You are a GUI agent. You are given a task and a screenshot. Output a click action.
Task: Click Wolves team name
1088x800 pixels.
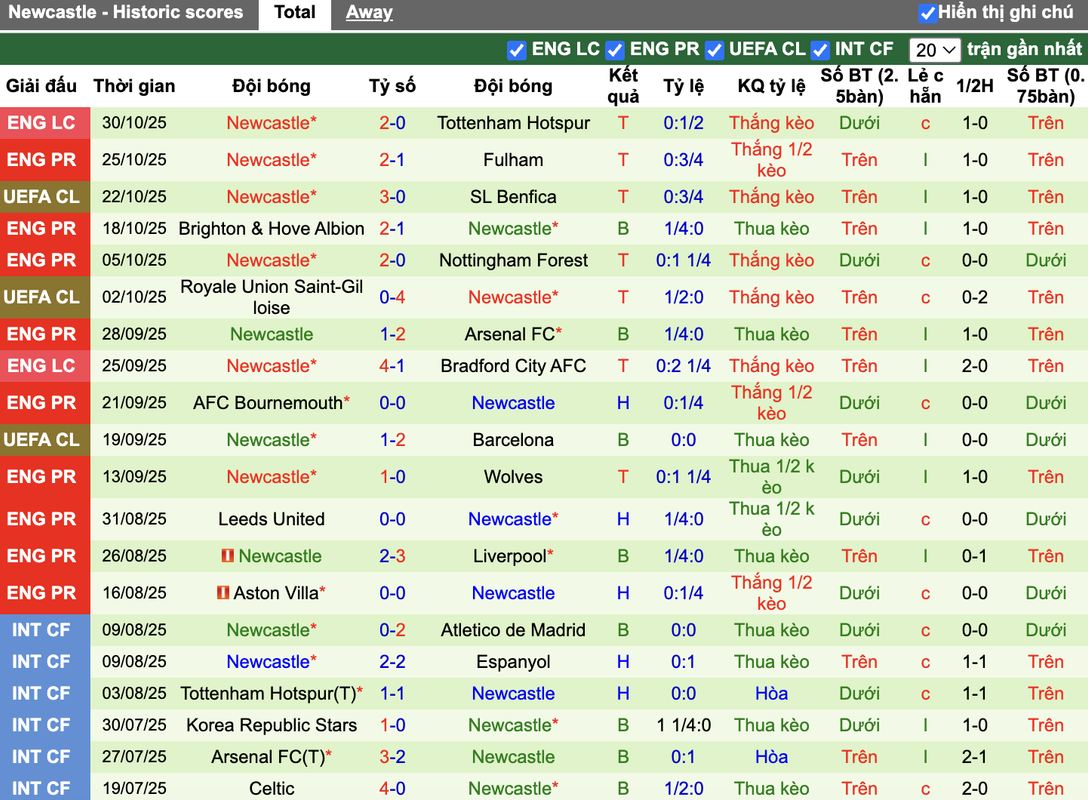513,477
